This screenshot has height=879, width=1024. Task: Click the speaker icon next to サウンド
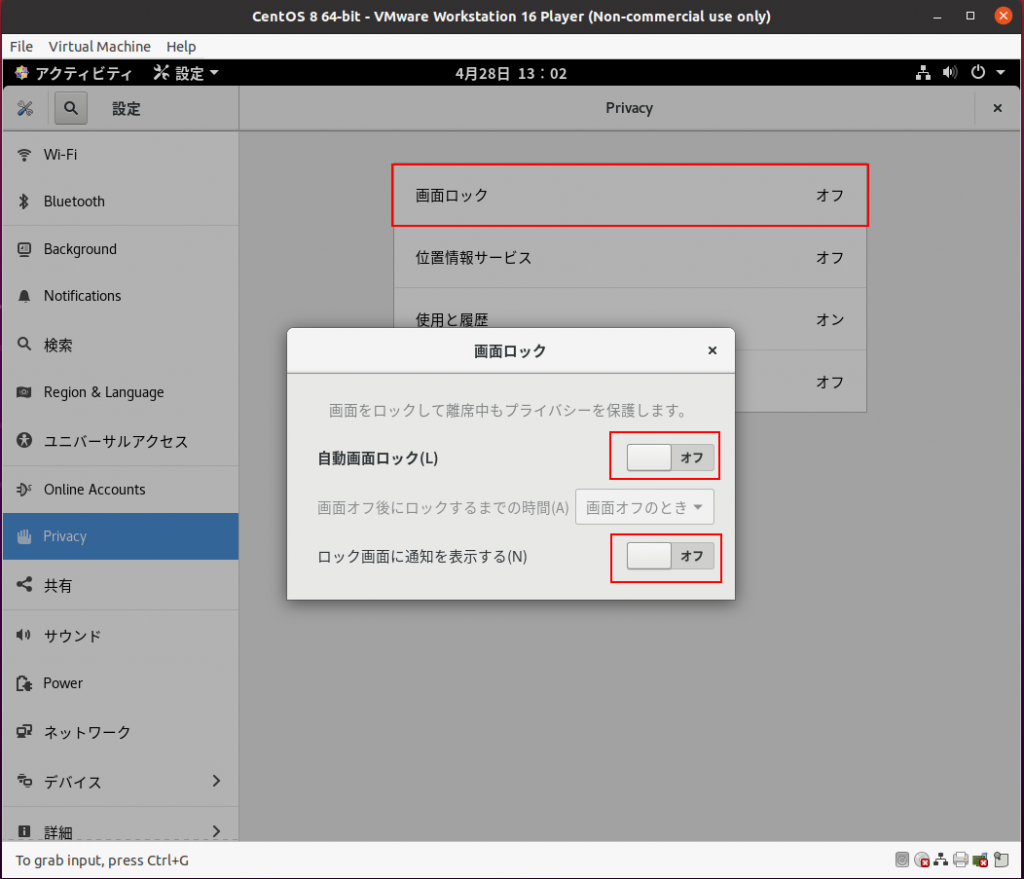click(24, 636)
